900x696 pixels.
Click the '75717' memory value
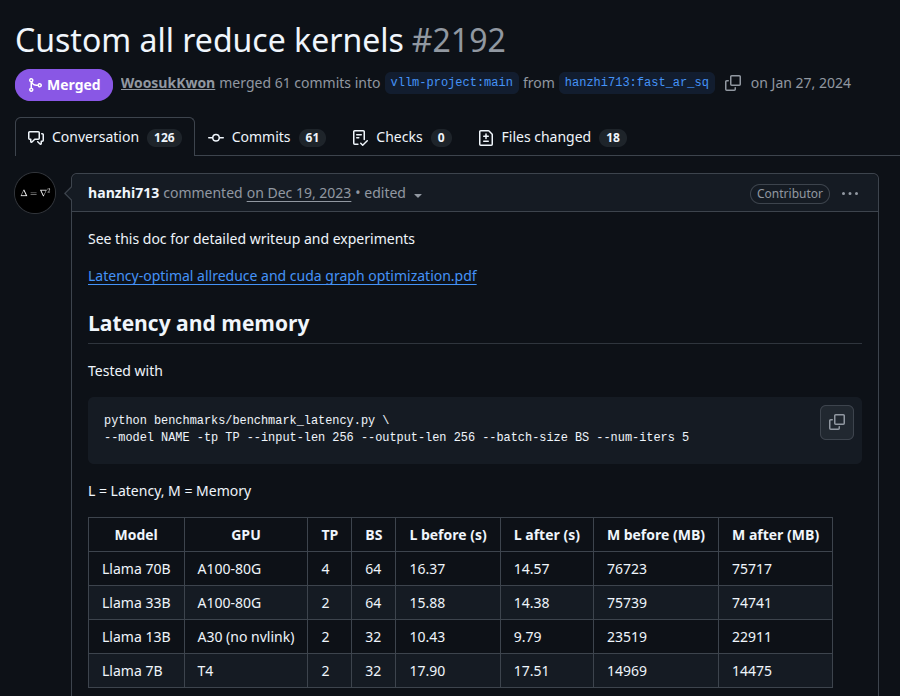752,569
